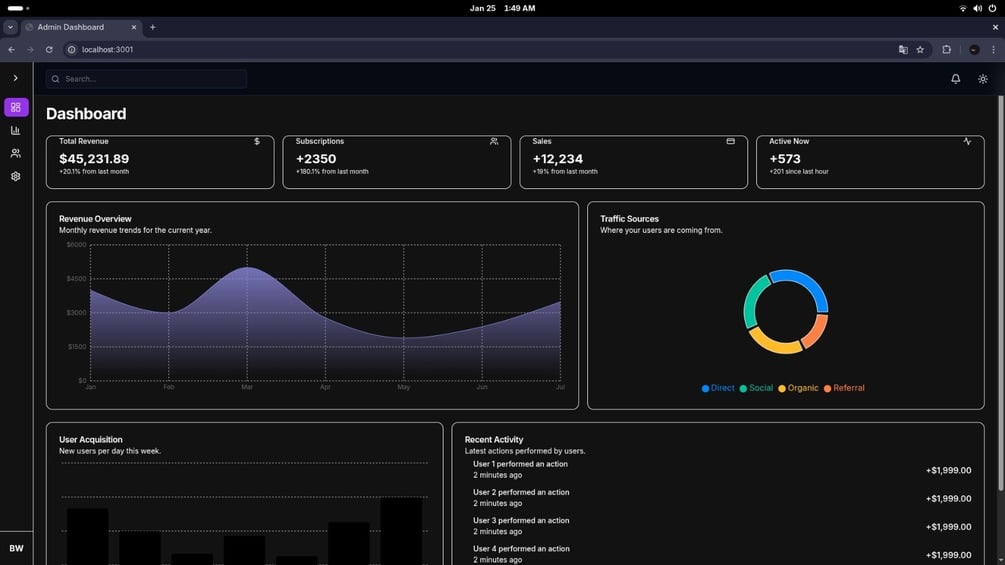This screenshot has height=565, width=1005.
Task: Expand the sidebar with chevron arrow
Action: pyautogui.click(x=15, y=78)
